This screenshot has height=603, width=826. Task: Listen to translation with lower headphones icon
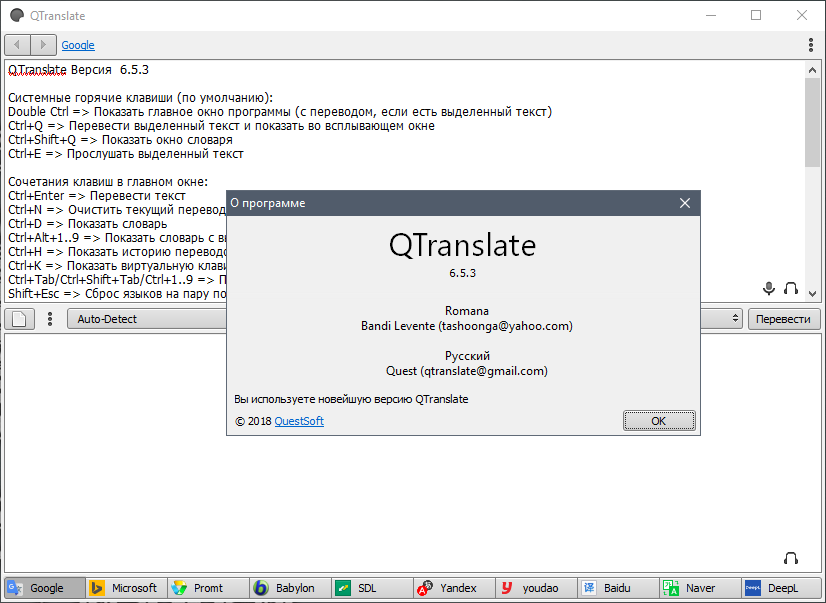tap(791, 558)
